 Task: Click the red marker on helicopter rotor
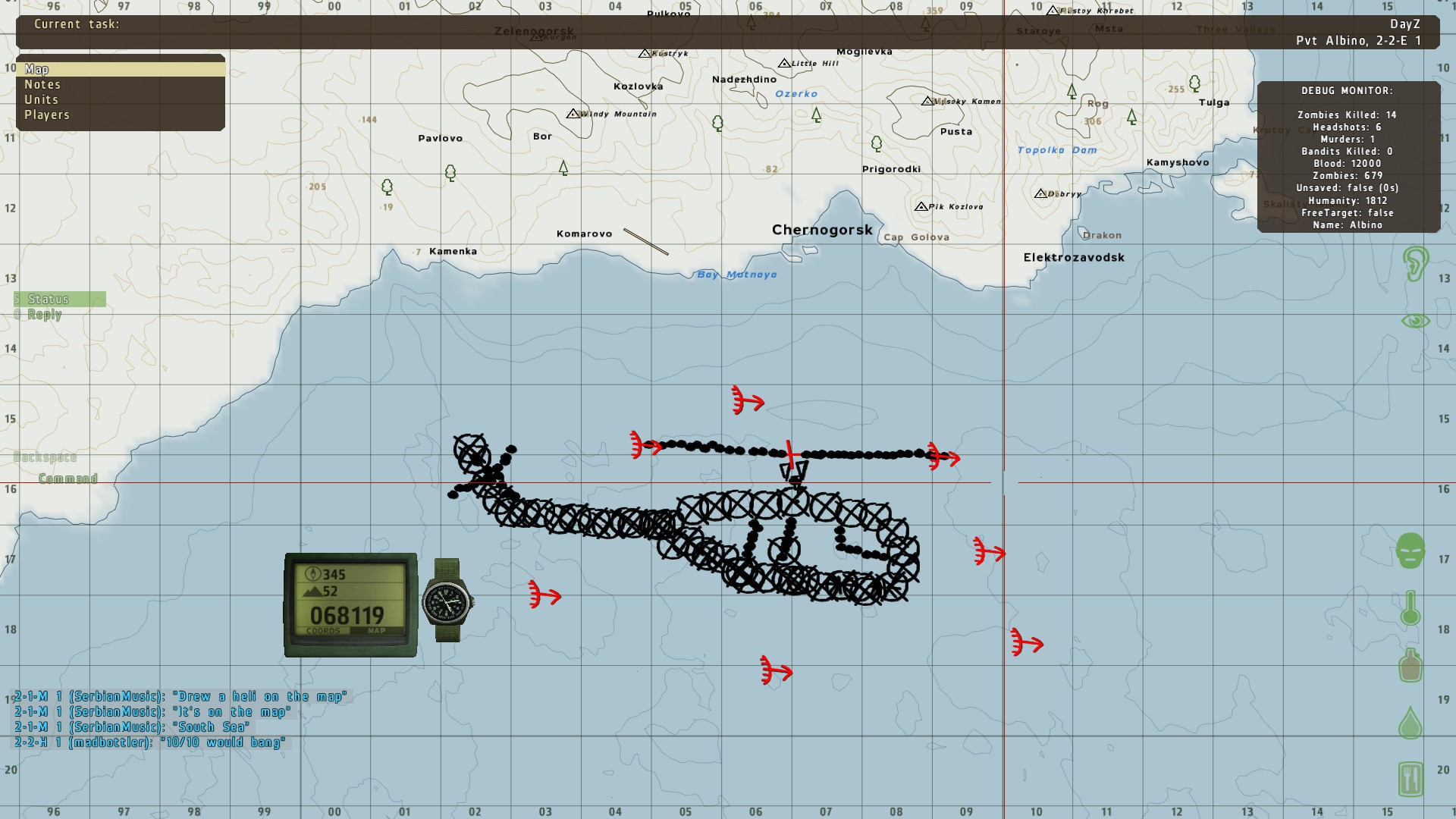tap(790, 453)
